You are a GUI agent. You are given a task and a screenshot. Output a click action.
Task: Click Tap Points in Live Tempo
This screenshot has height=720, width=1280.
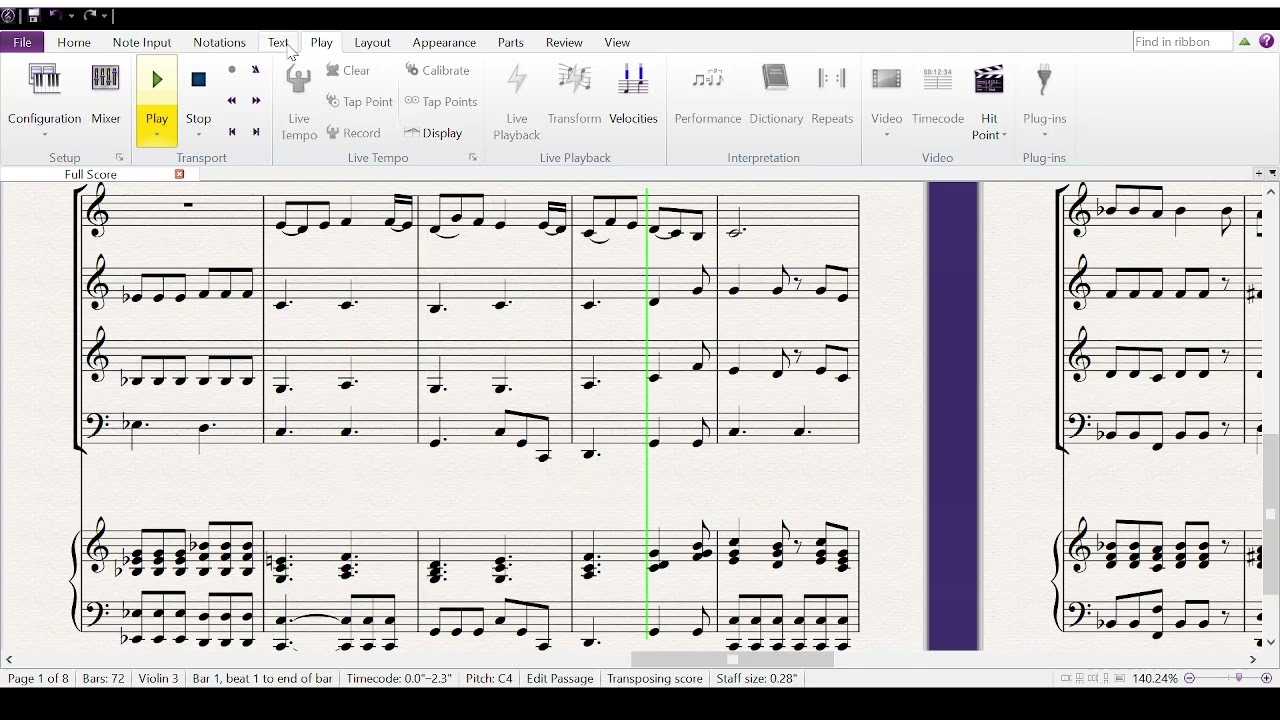(441, 101)
